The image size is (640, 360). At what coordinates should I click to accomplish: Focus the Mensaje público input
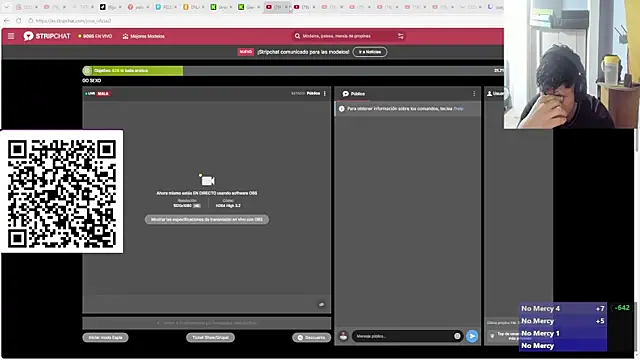[403, 336]
